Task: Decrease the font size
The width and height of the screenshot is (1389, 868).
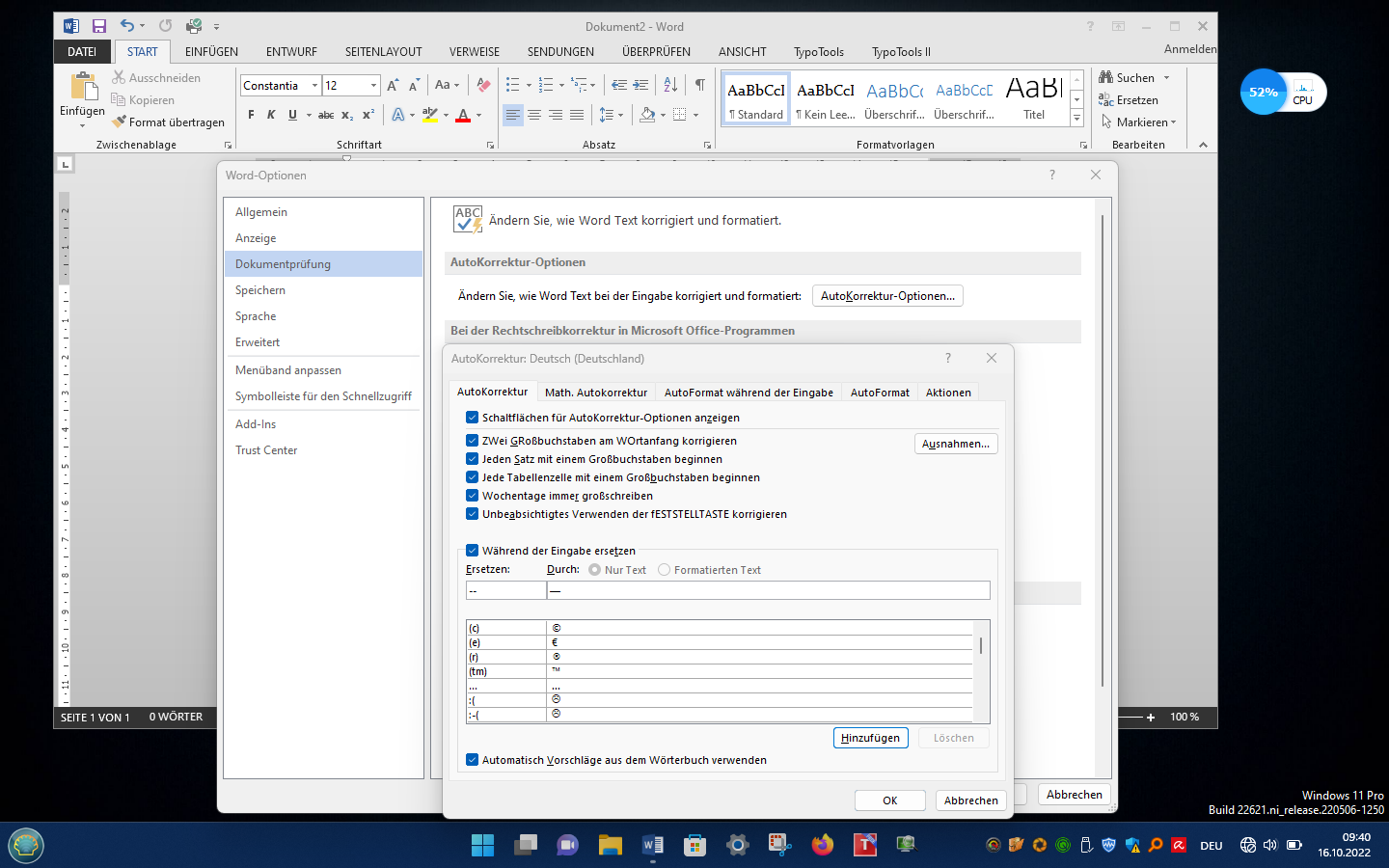Action: tap(414, 86)
